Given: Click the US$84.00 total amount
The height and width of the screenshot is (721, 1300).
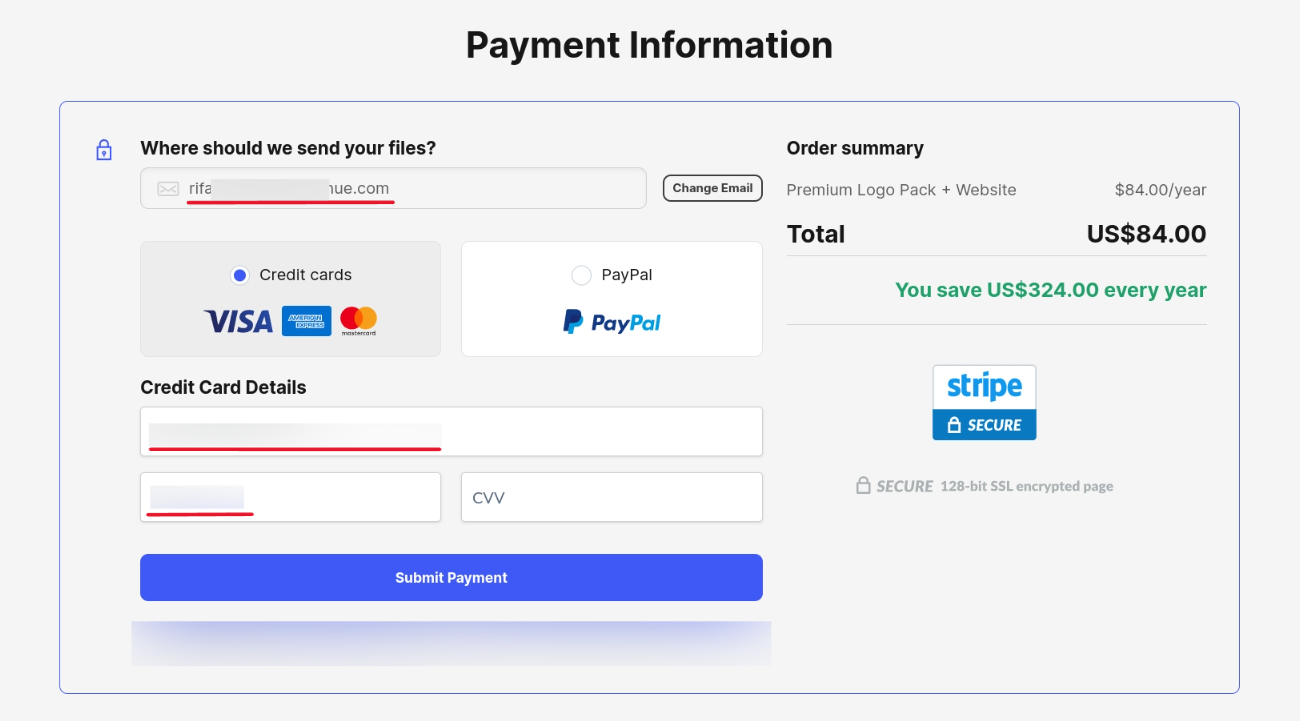Looking at the screenshot, I should [x=1146, y=234].
